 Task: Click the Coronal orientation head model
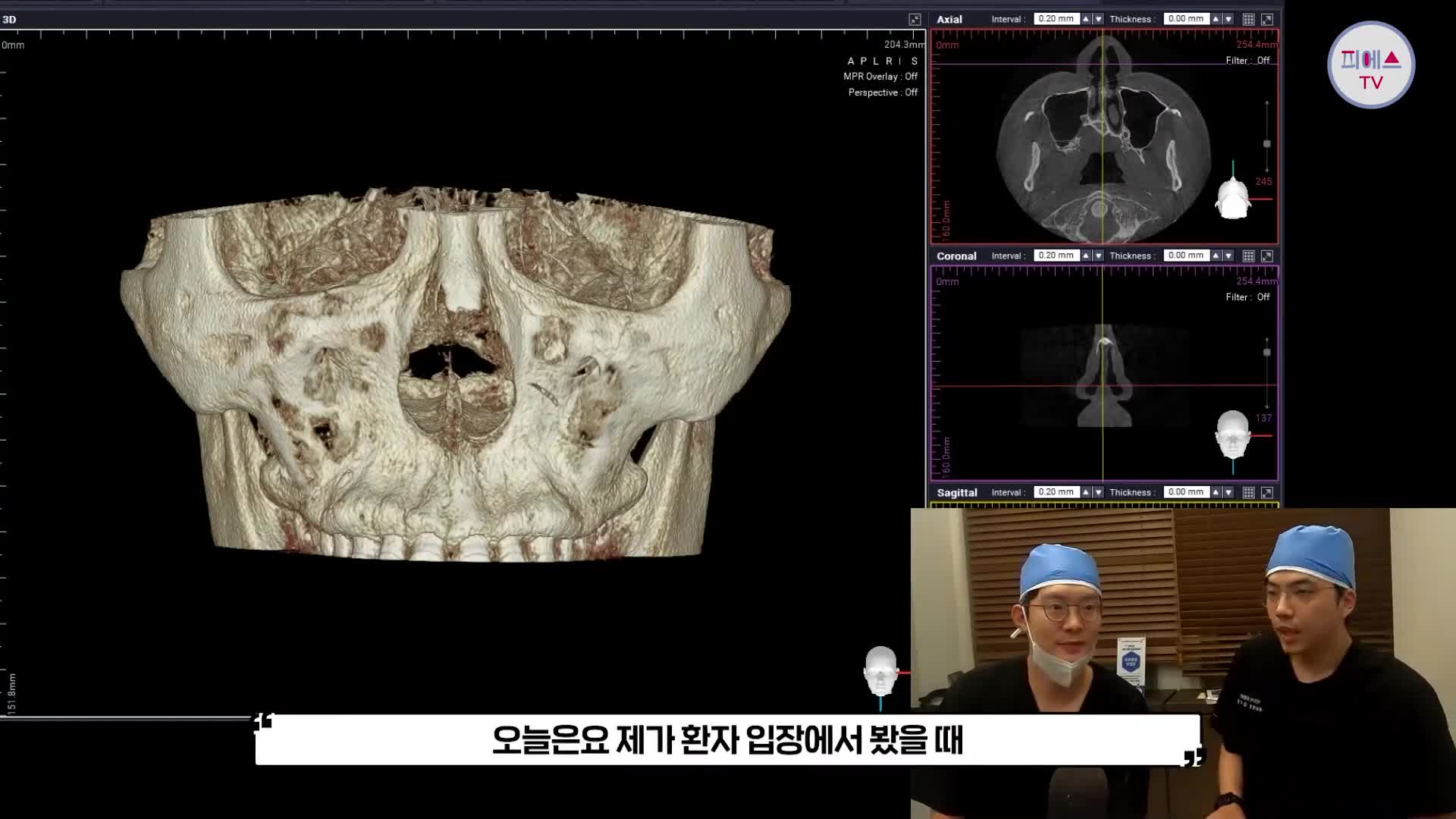pos(1232,435)
